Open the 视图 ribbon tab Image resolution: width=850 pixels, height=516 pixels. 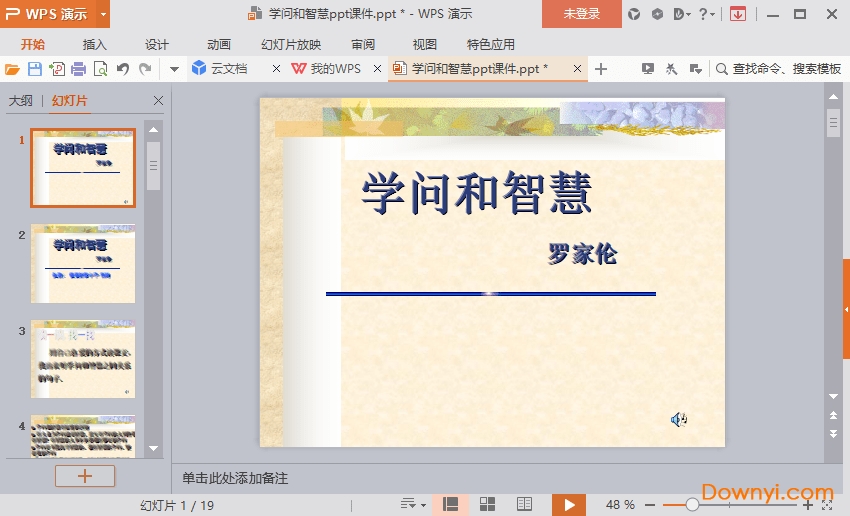pos(424,44)
